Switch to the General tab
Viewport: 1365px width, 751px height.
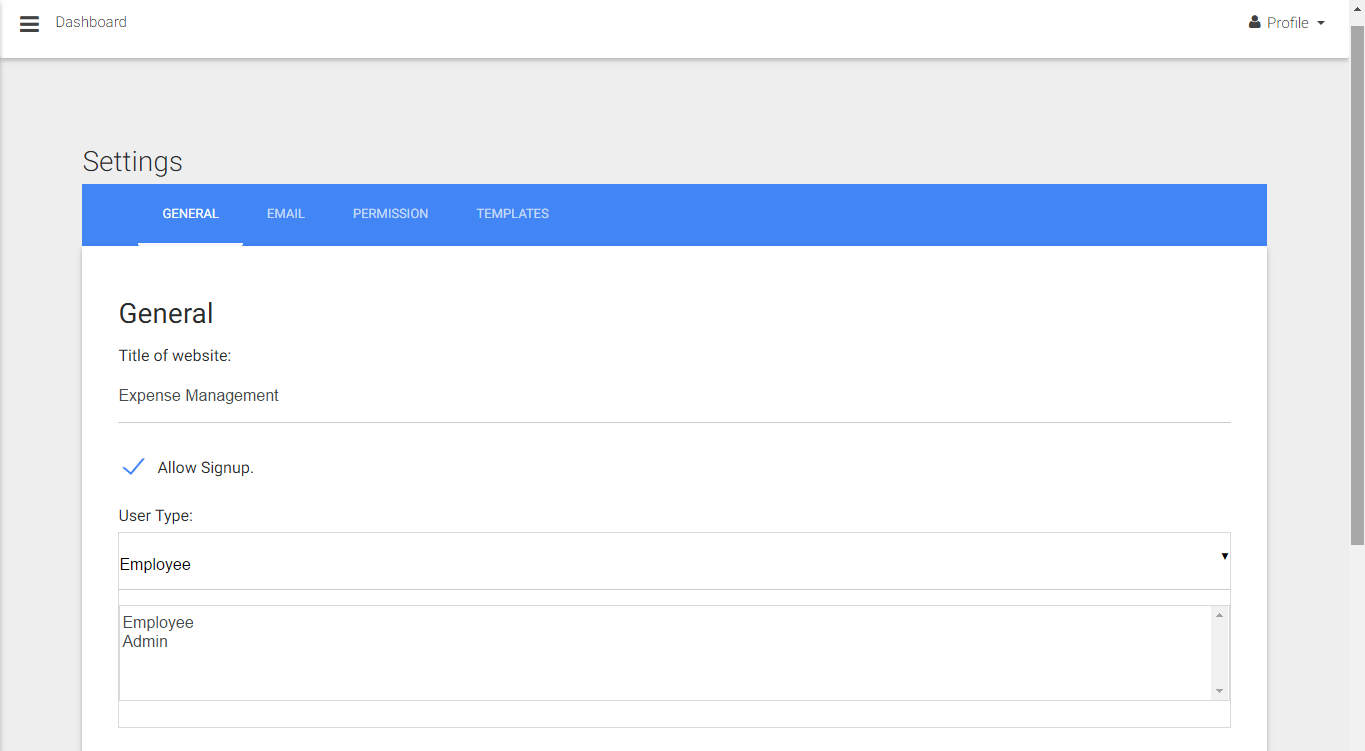click(190, 214)
